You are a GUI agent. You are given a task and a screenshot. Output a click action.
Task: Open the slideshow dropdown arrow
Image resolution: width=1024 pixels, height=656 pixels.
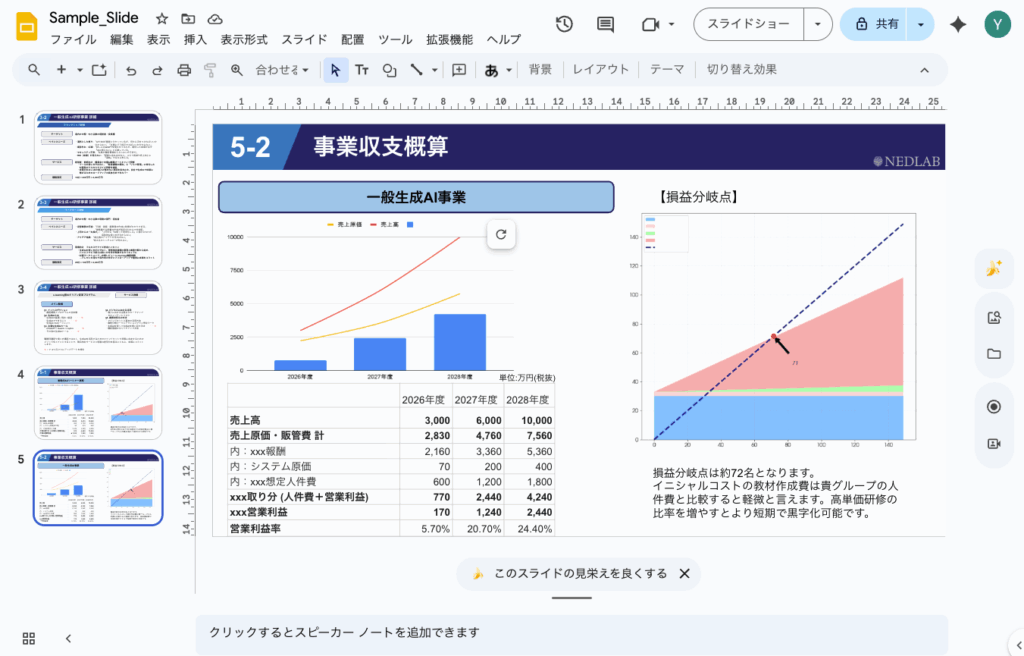point(819,24)
